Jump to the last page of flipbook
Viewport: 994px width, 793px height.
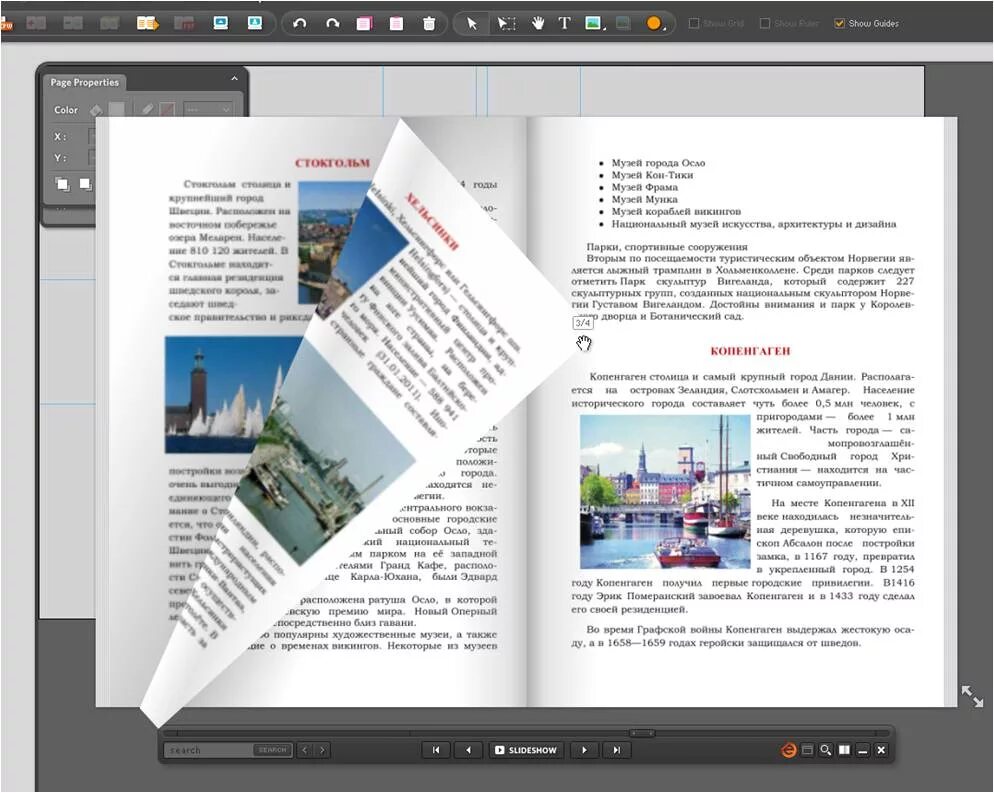coord(616,751)
